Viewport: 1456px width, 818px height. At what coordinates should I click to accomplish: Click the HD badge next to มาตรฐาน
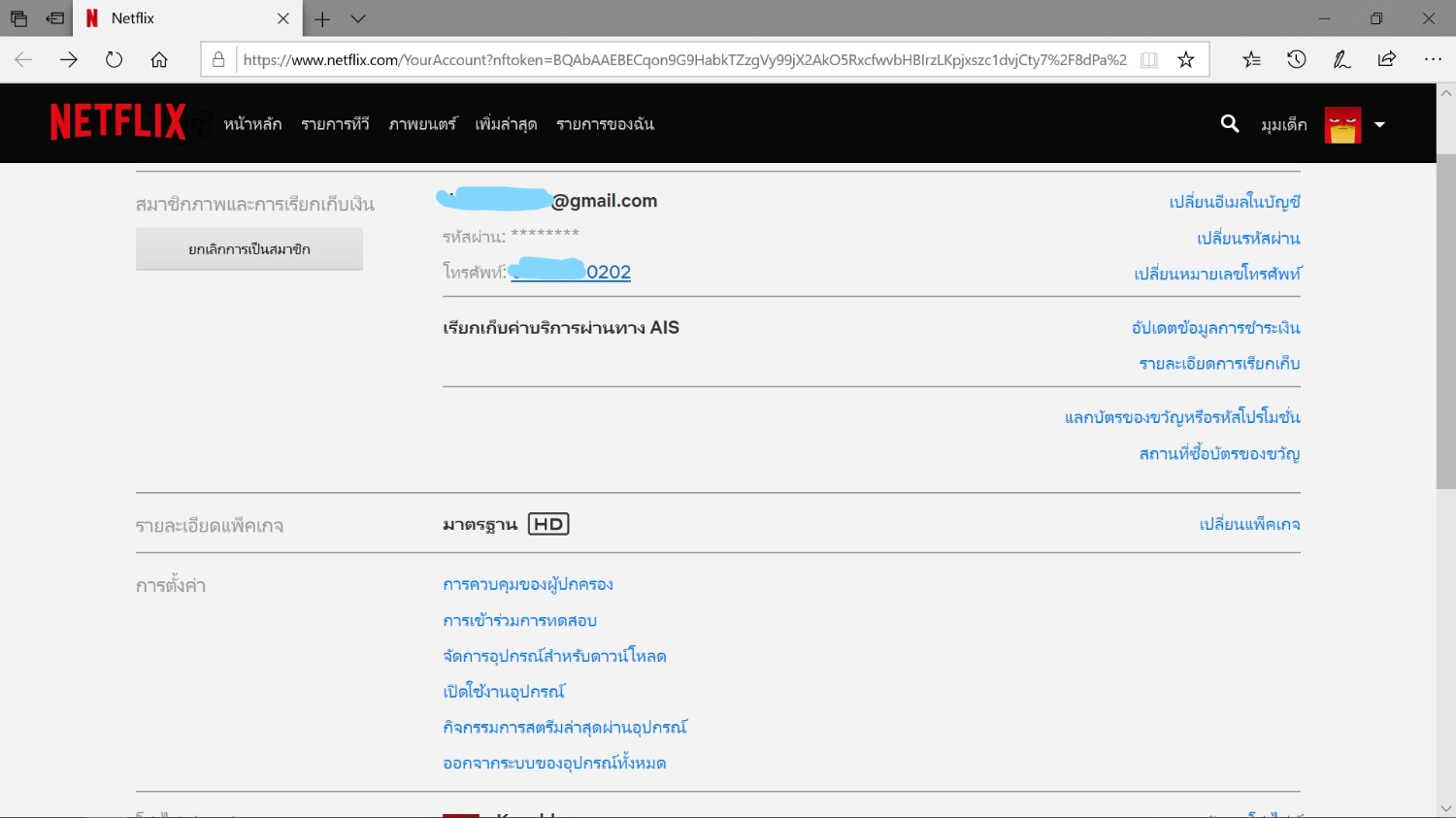[548, 524]
